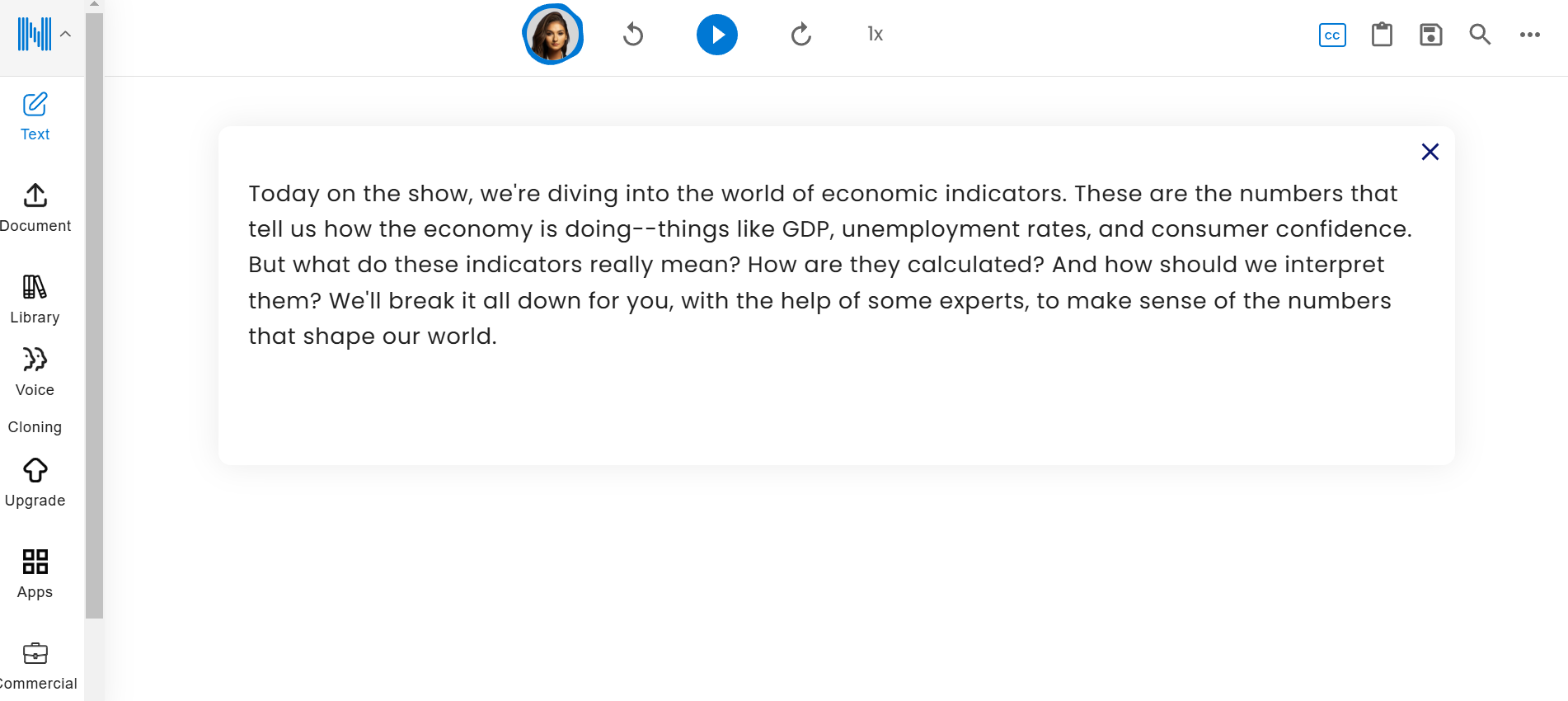
Task: Toggle closed captions CC button
Action: pyautogui.click(x=1332, y=35)
